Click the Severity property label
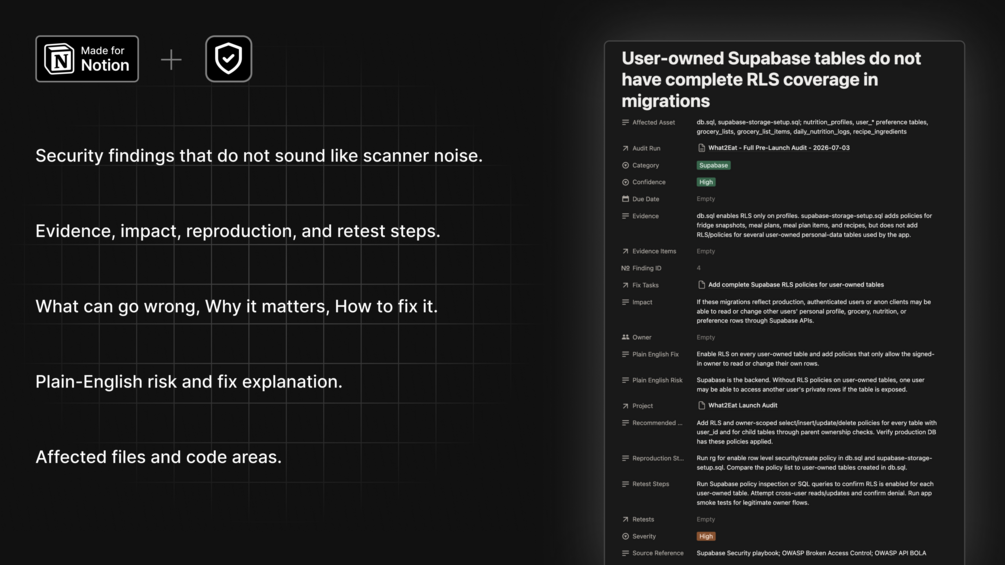Viewport: 1005px width, 565px height. pyautogui.click(x=644, y=536)
